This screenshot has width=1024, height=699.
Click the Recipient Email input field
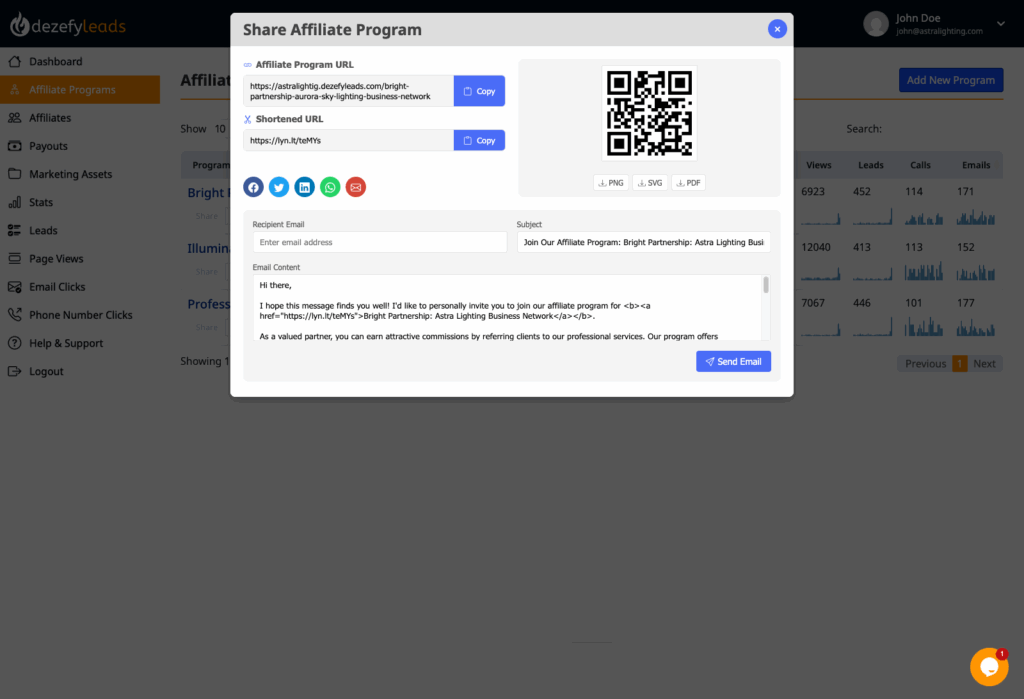(x=379, y=242)
